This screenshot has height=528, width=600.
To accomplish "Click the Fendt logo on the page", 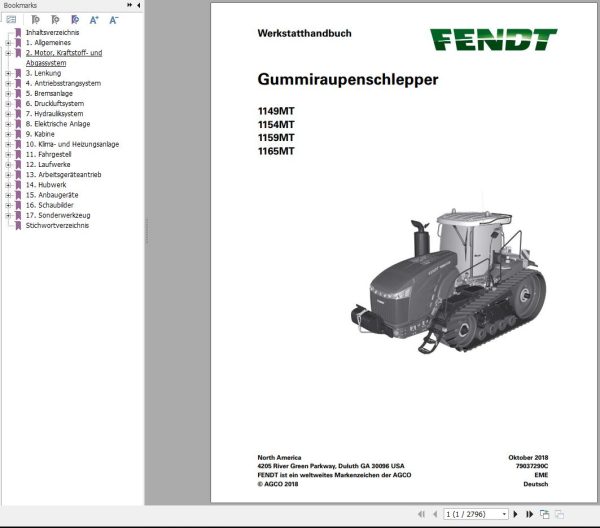I will point(494,39).
